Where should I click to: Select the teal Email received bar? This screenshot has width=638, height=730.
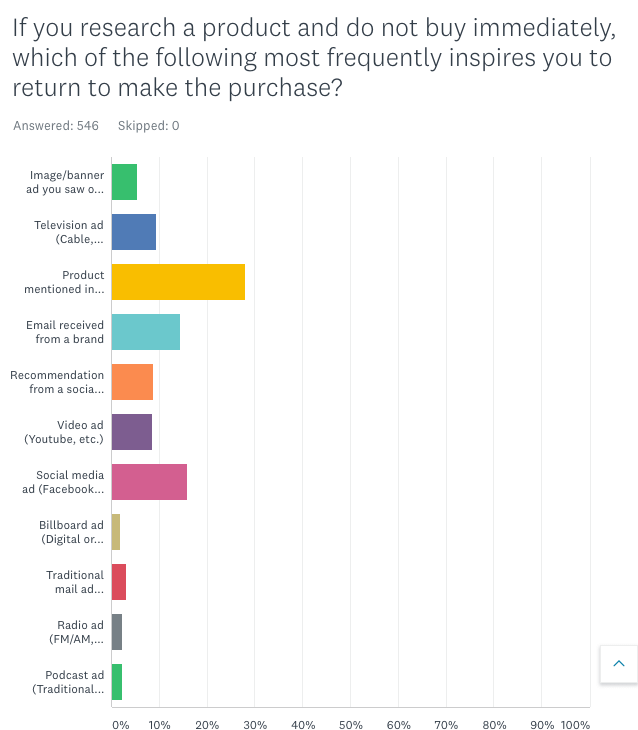point(146,332)
